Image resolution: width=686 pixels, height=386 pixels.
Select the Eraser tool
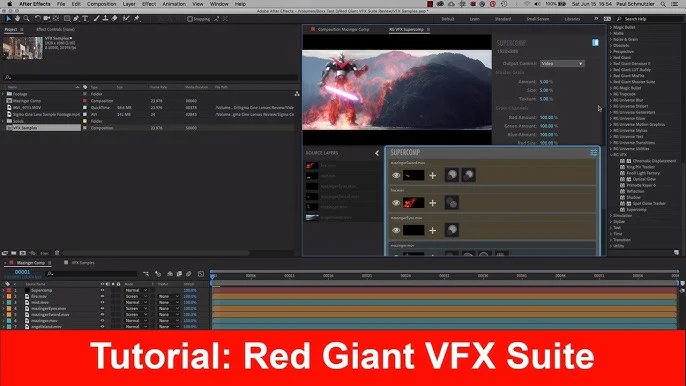tap(115, 19)
